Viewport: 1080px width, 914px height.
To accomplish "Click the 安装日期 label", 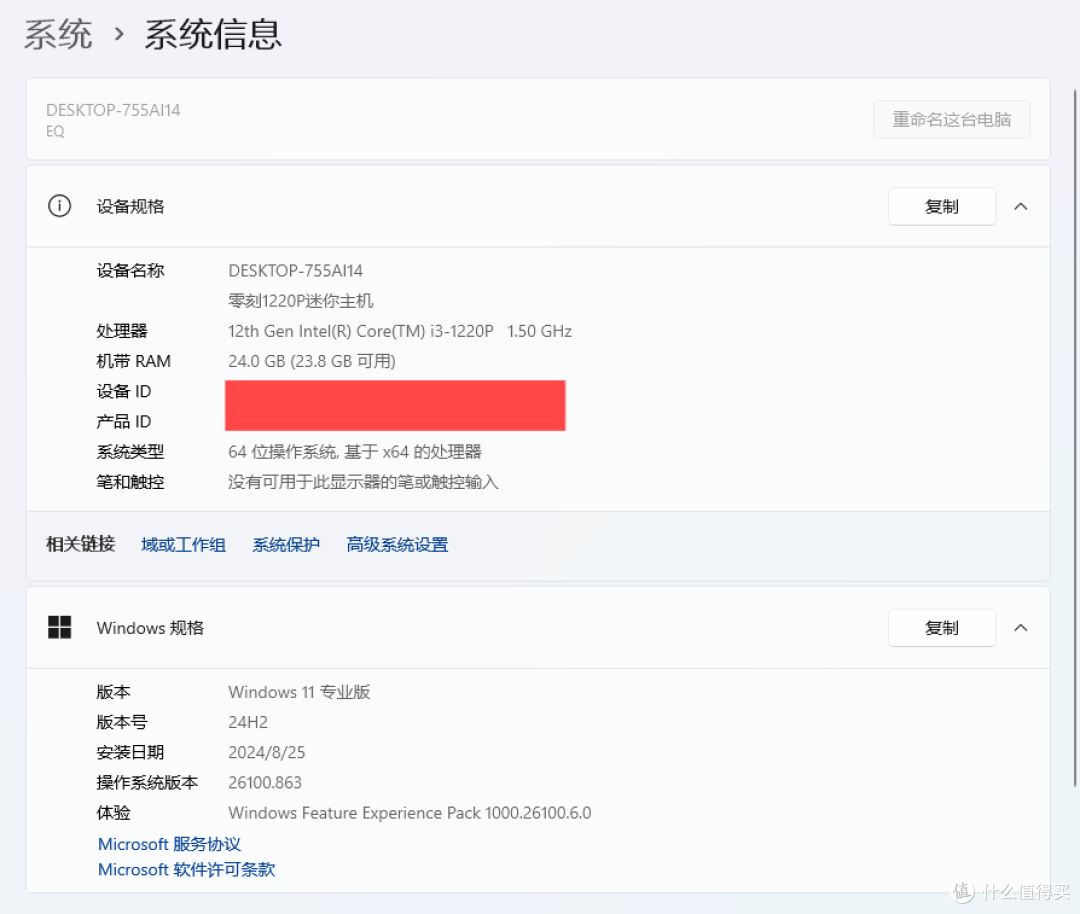I will tap(130, 752).
